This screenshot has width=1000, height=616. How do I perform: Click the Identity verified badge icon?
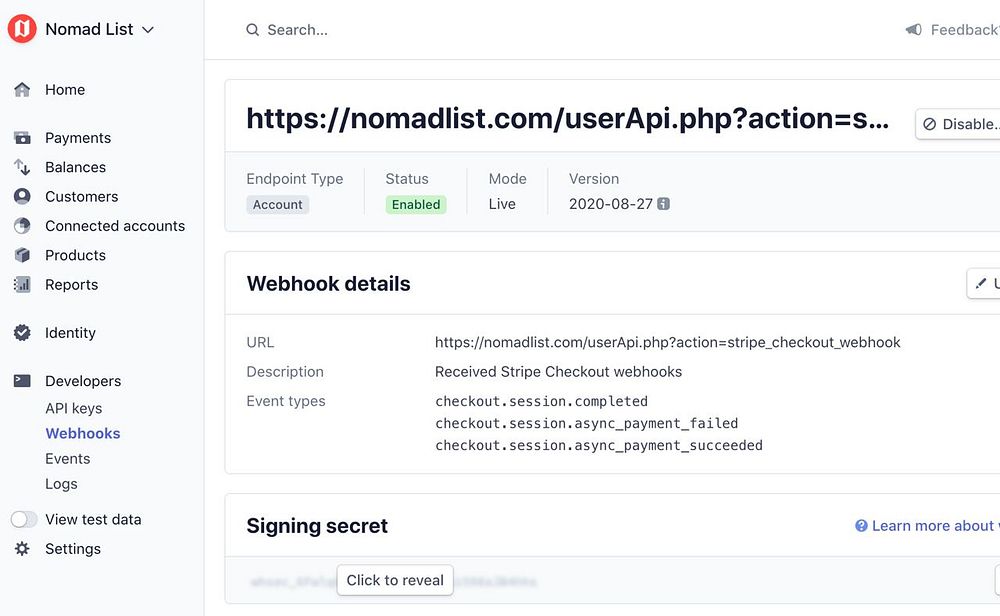(22, 333)
